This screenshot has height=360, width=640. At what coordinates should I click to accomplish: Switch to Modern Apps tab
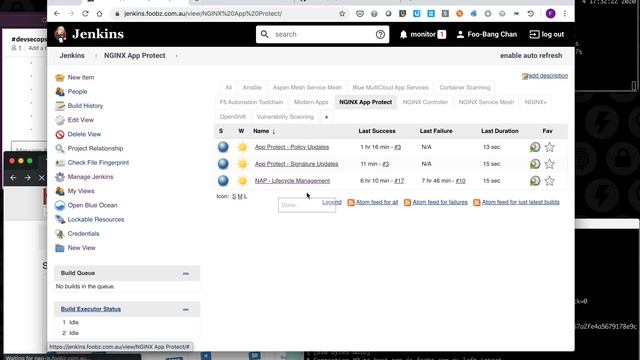tap(311, 102)
